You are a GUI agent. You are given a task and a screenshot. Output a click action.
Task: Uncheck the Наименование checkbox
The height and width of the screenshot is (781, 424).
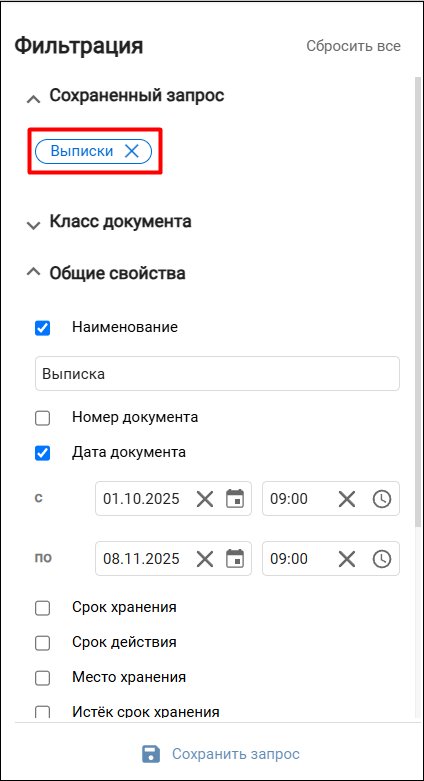(42, 328)
